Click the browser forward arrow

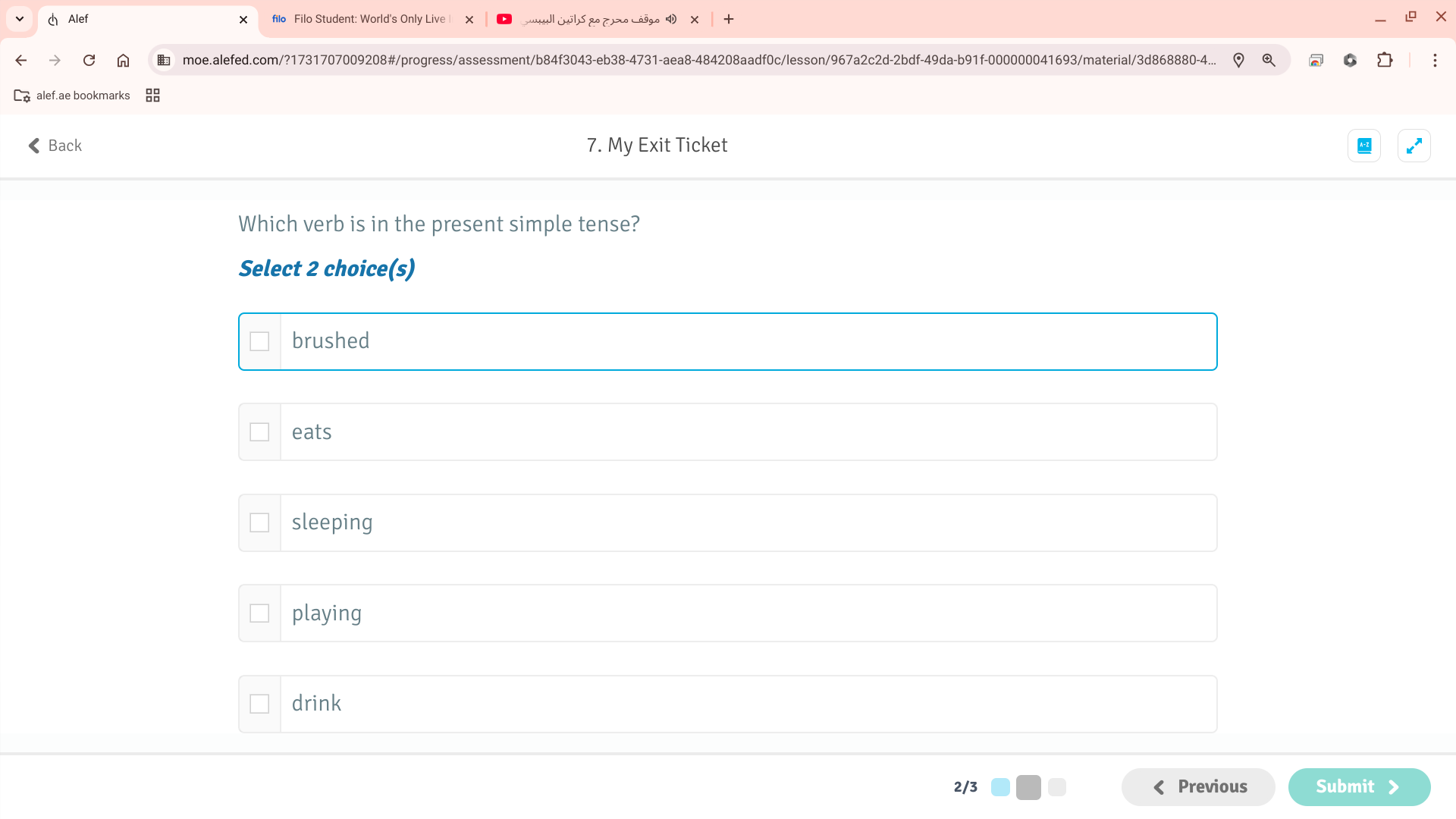(x=55, y=60)
